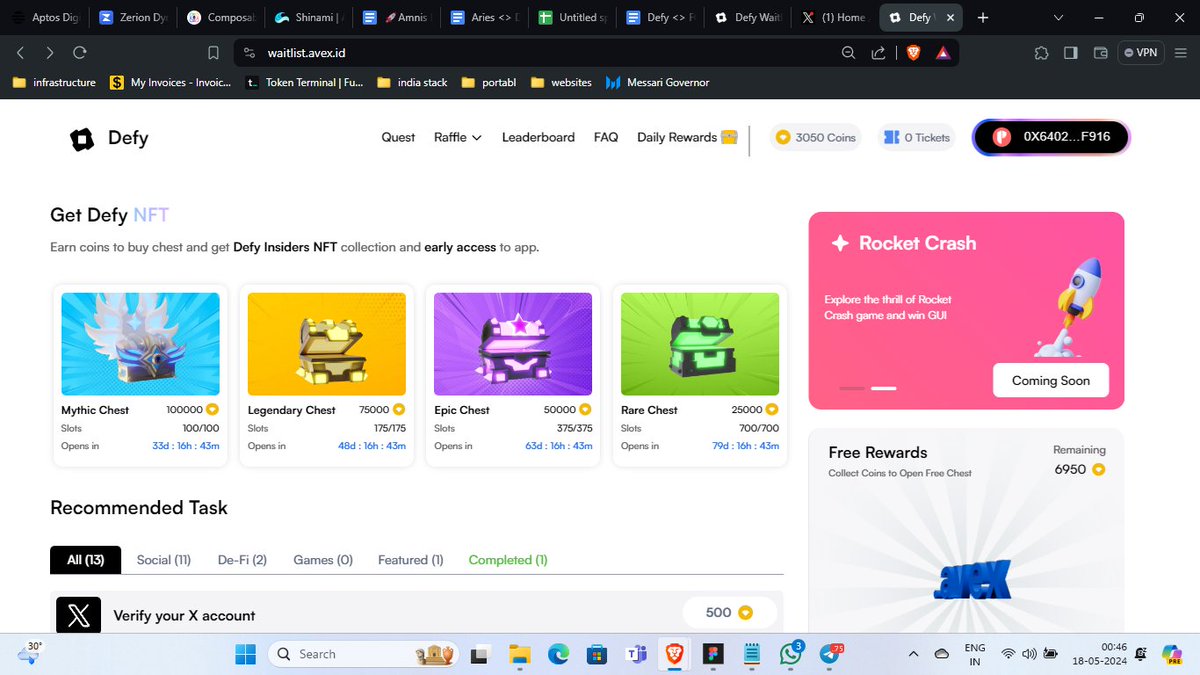Viewport: 1200px width, 675px height.
Task: Open the FAQ page
Action: point(606,138)
